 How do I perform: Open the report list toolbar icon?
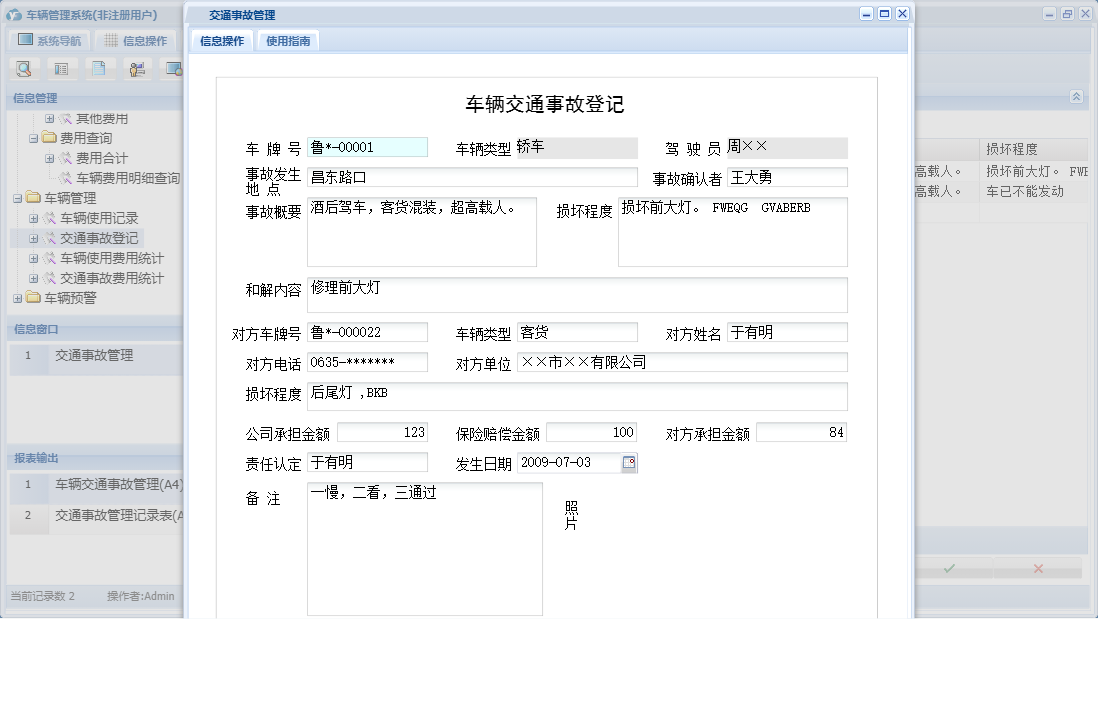click(62, 68)
